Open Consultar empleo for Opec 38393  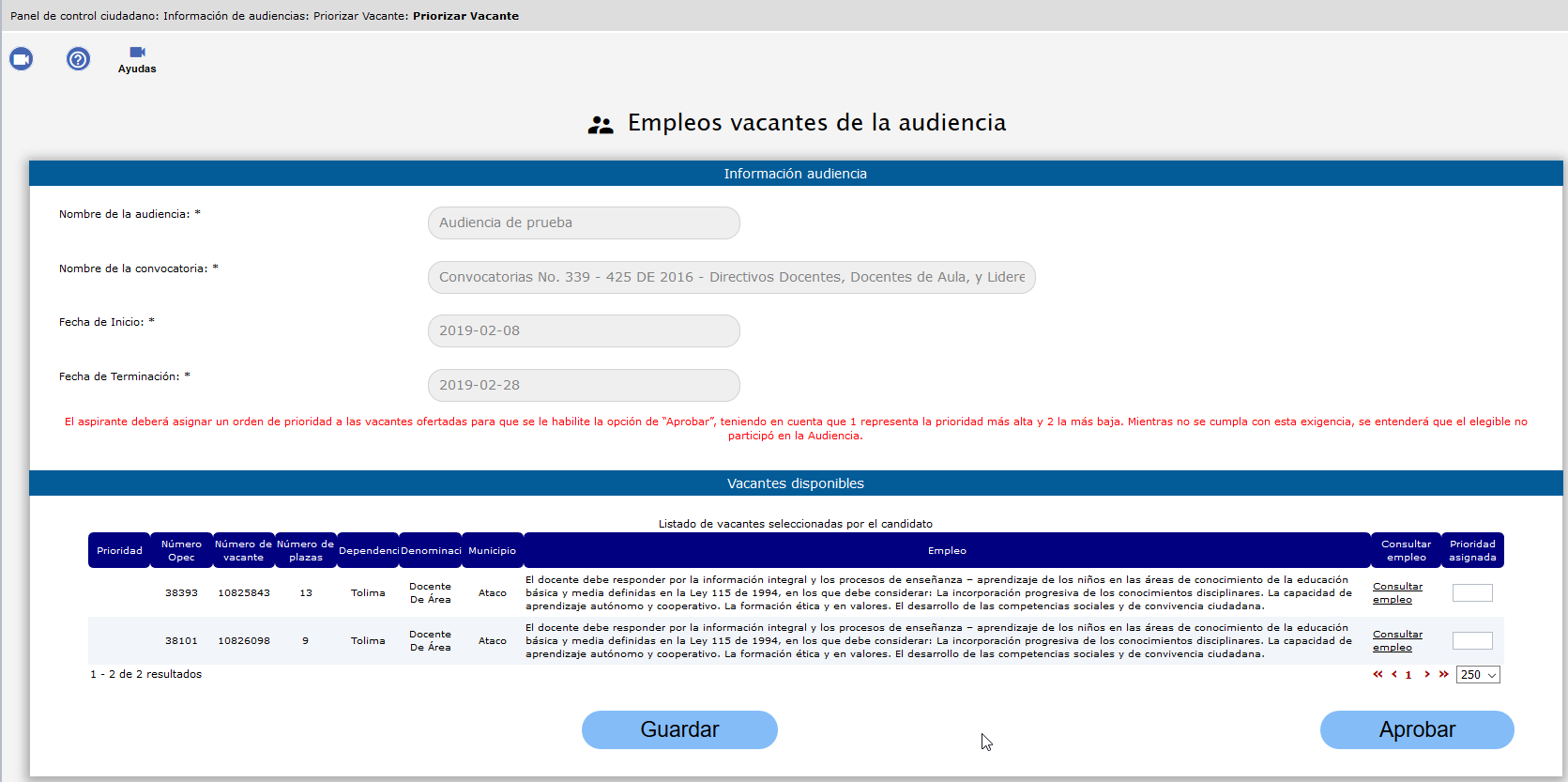[1397, 592]
